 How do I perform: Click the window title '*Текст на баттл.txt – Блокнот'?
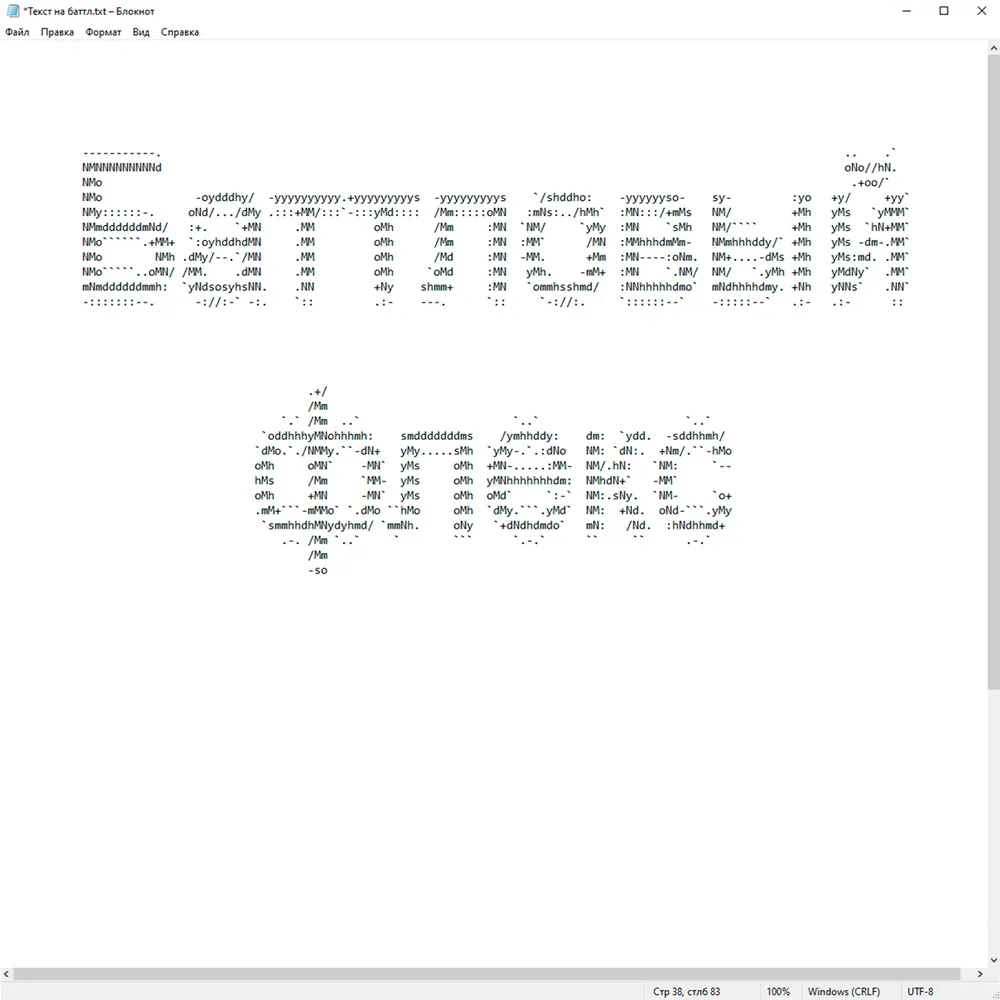coord(89,11)
